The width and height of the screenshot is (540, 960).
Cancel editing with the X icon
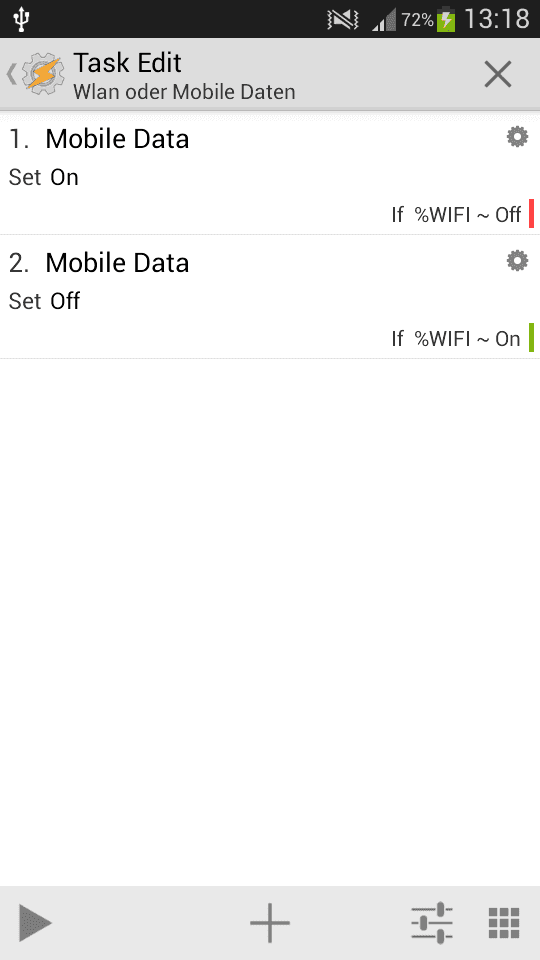(x=498, y=75)
